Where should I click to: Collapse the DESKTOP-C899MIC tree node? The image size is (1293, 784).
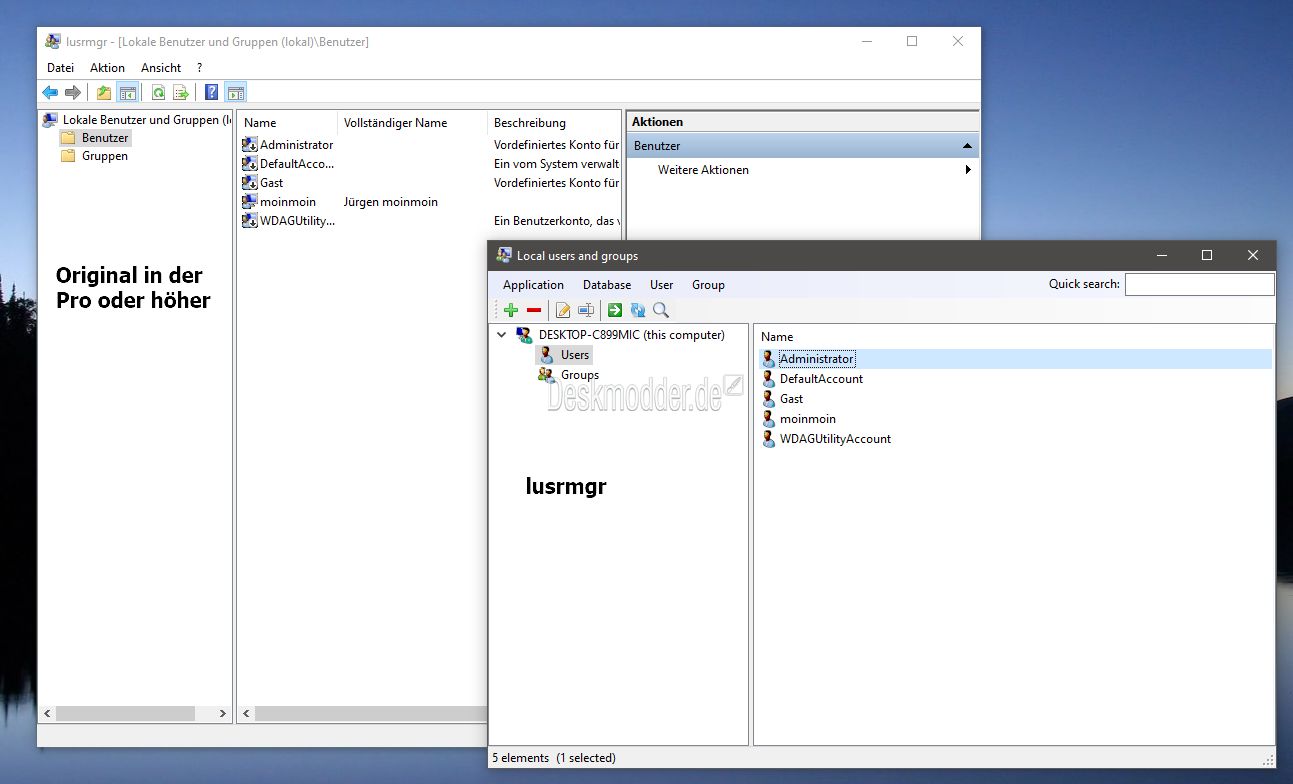pyautogui.click(x=502, y=335)
